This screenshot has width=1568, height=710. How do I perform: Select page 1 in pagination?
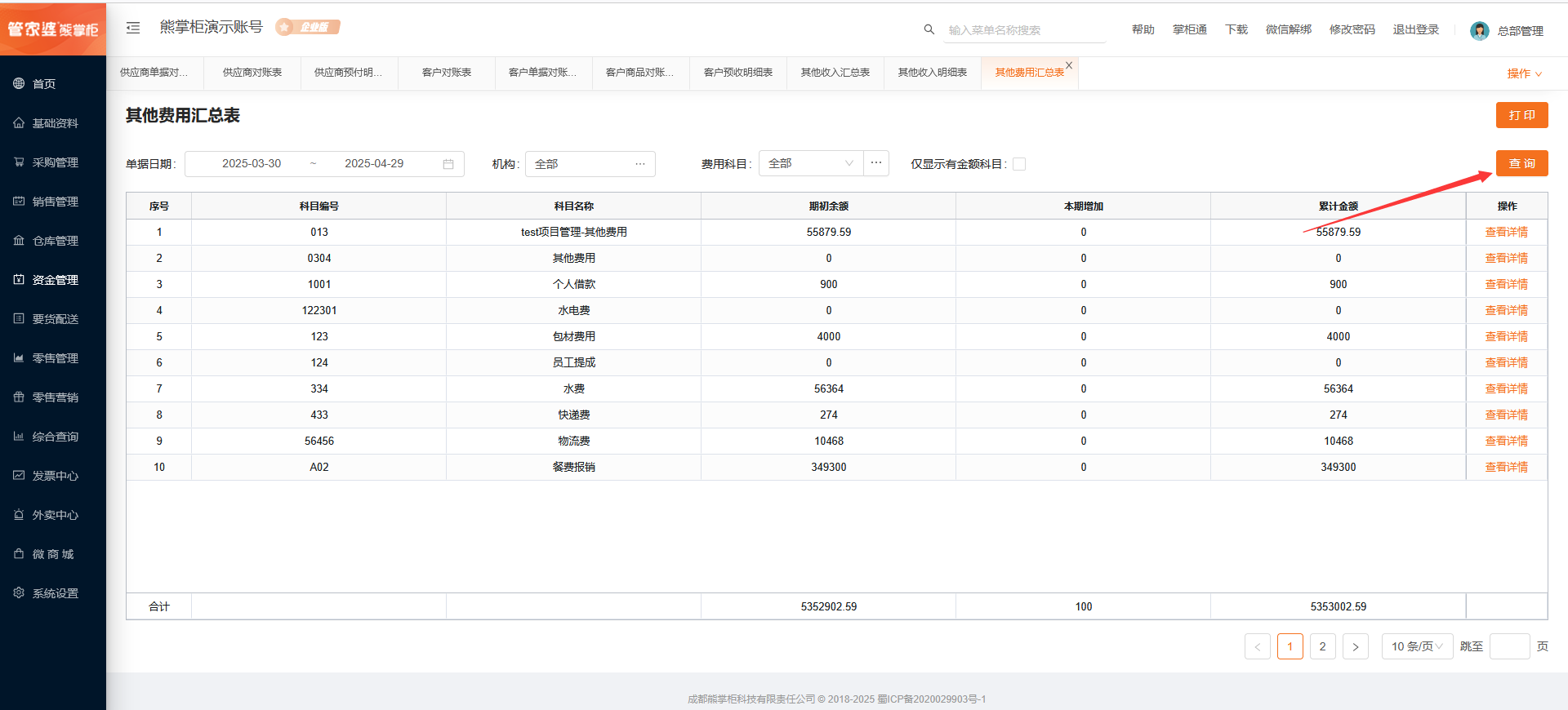point(1290,646)
